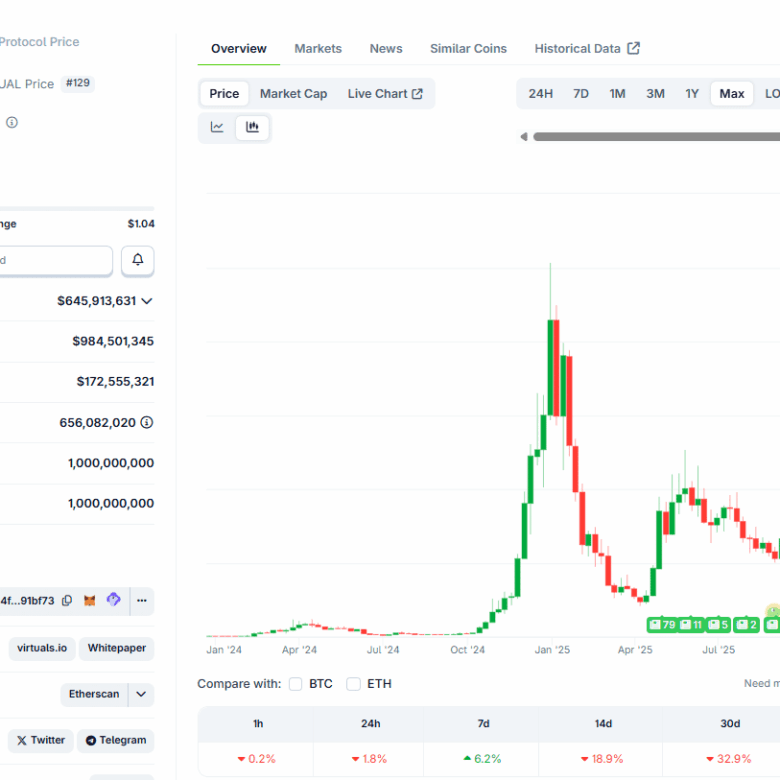Open the Whitepaper link
The image size is (780, 780).
117,648
